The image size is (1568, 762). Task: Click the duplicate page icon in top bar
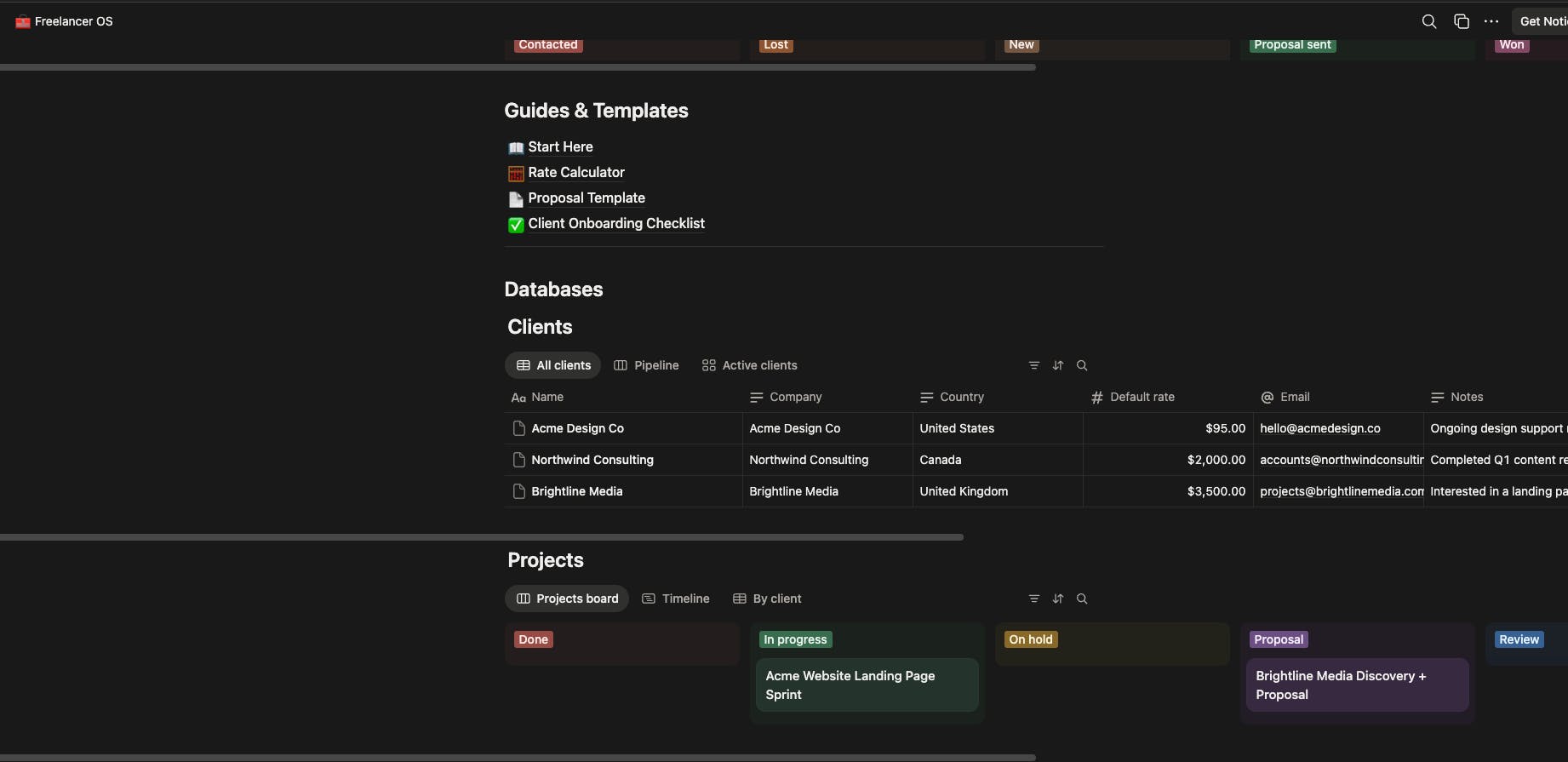[x=1461, y=21]
